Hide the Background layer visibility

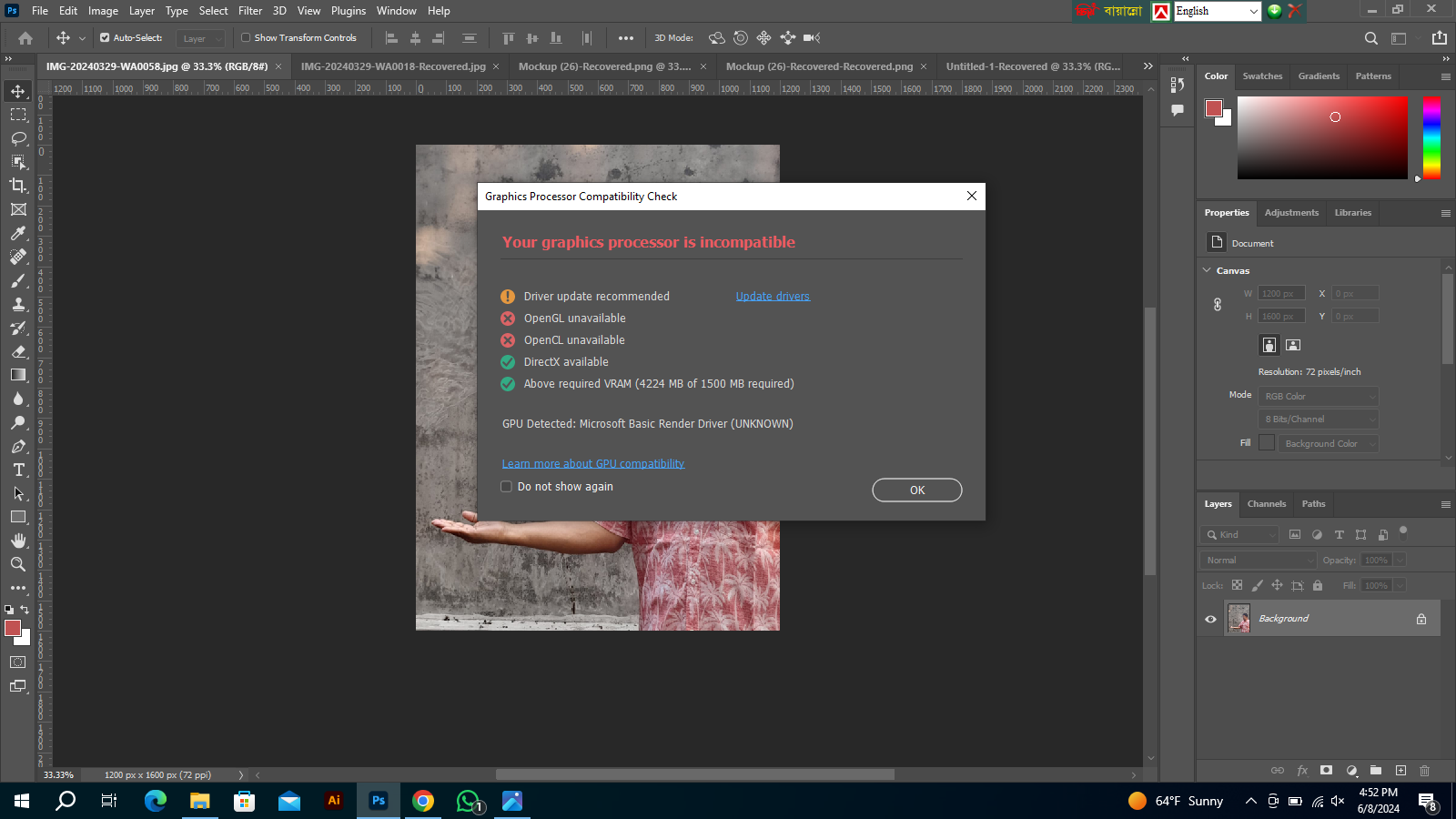(1210, 618)
